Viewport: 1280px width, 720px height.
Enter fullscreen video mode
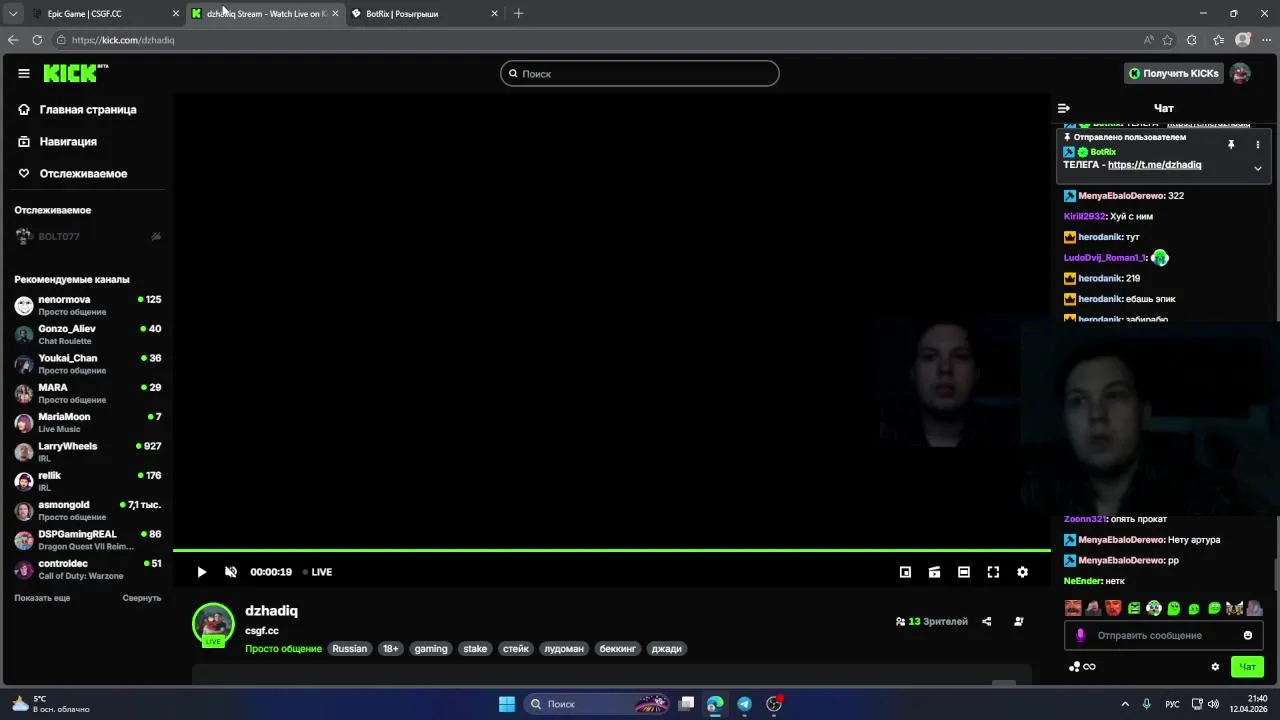pos(993,572)
